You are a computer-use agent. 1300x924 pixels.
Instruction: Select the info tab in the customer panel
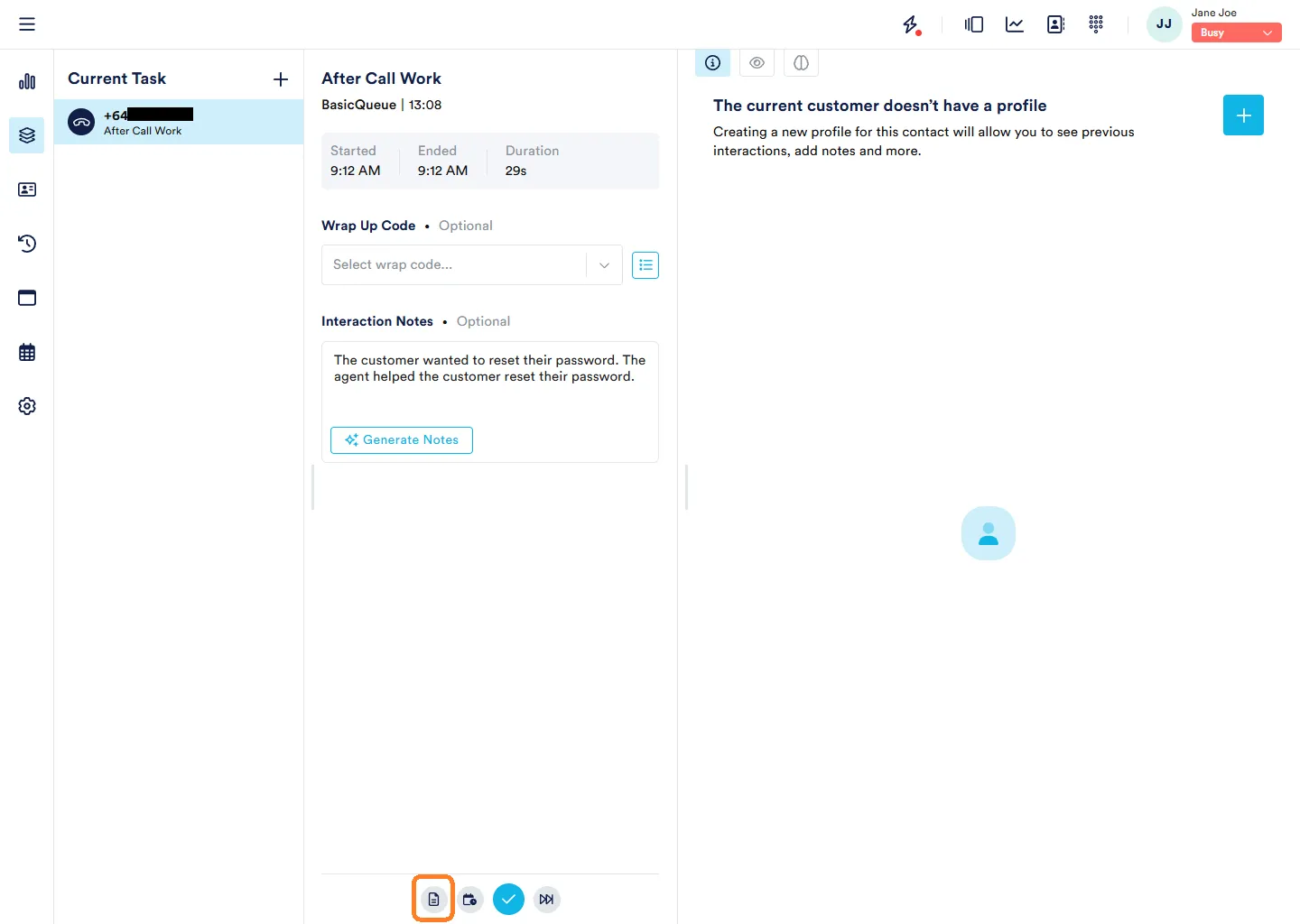(x=712, y=62)
